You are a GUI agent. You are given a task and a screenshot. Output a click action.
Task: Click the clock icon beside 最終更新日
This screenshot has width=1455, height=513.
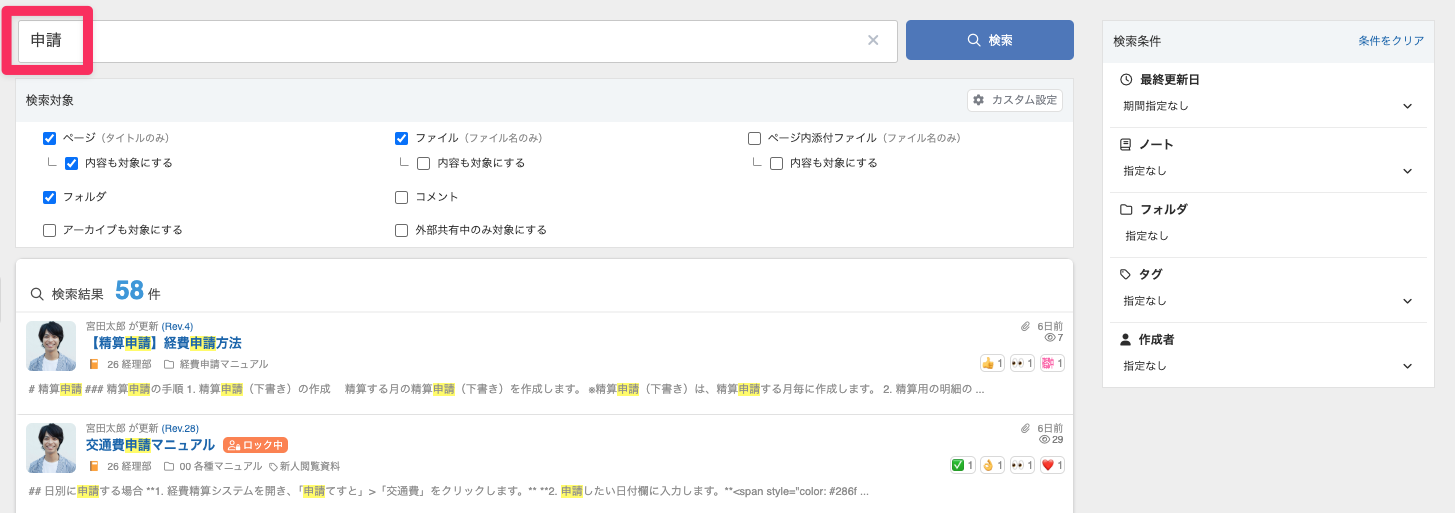(1126, 79)
